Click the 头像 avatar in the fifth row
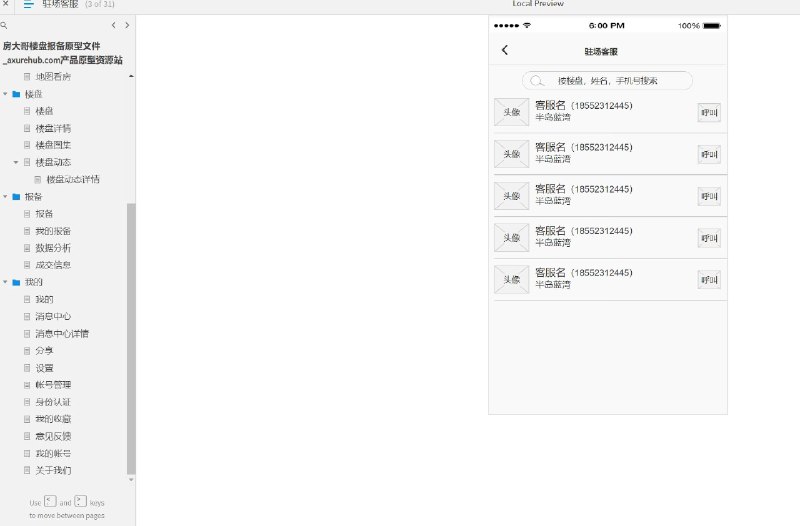The height and width of the screenshot is (526, 800). (x=512, y=280)
